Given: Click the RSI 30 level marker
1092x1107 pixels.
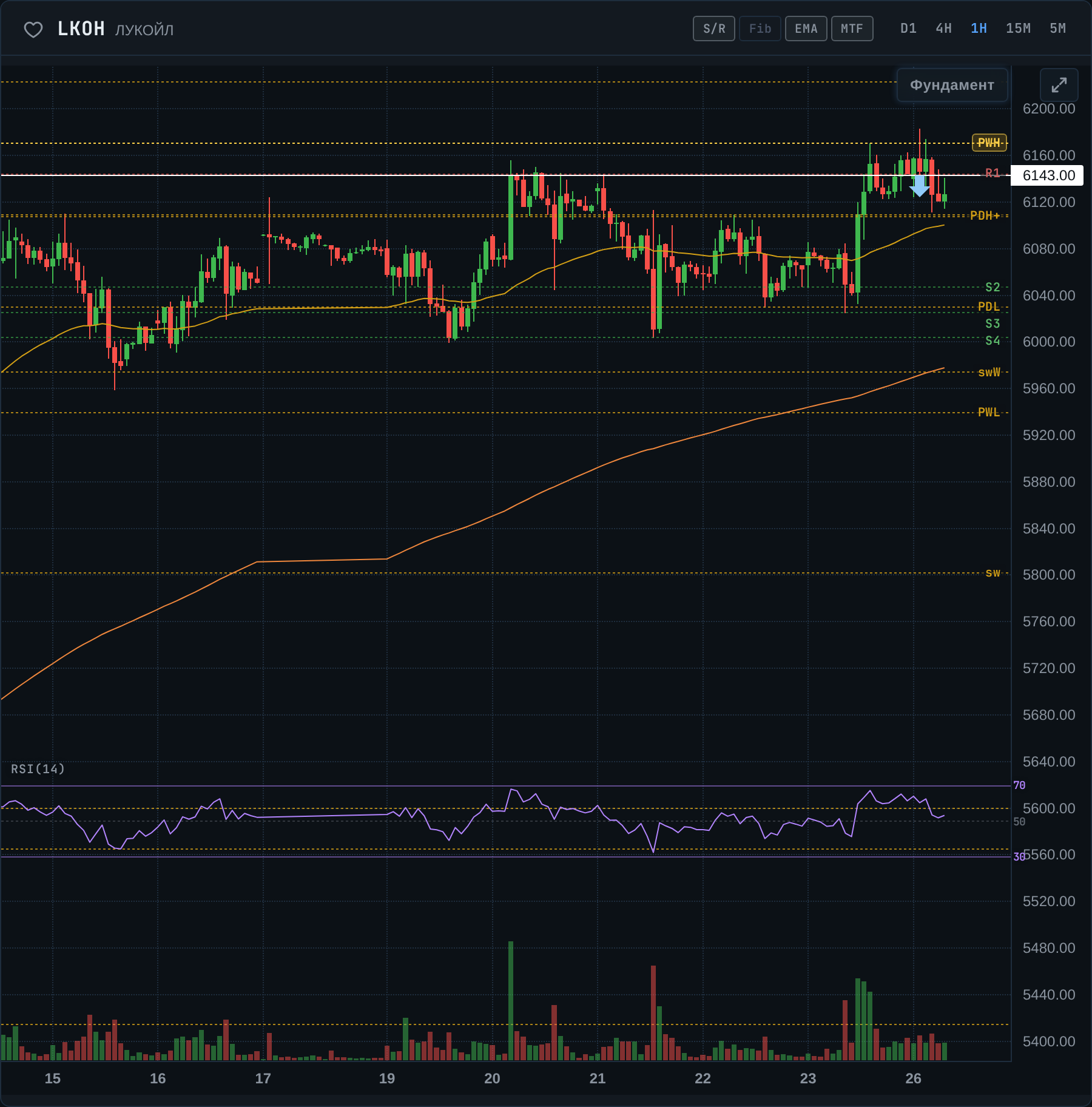Looking at the screenshot, I should coord(1019,856).
